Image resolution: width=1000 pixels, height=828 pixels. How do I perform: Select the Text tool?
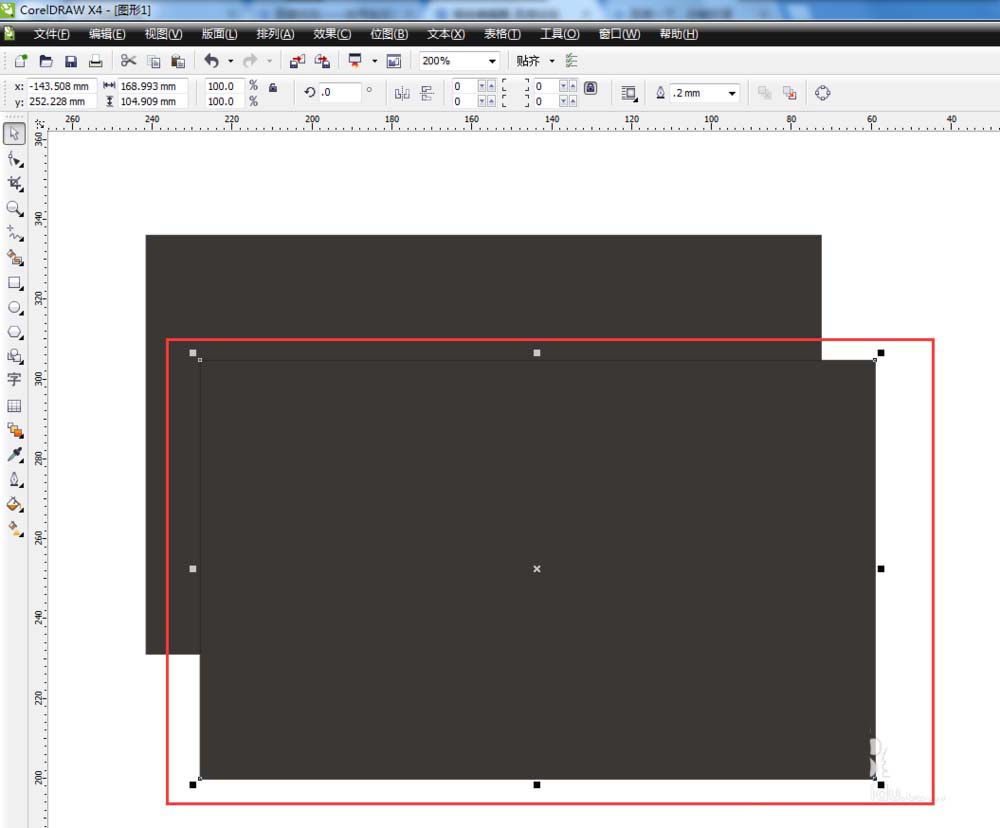tap(15, 380)
